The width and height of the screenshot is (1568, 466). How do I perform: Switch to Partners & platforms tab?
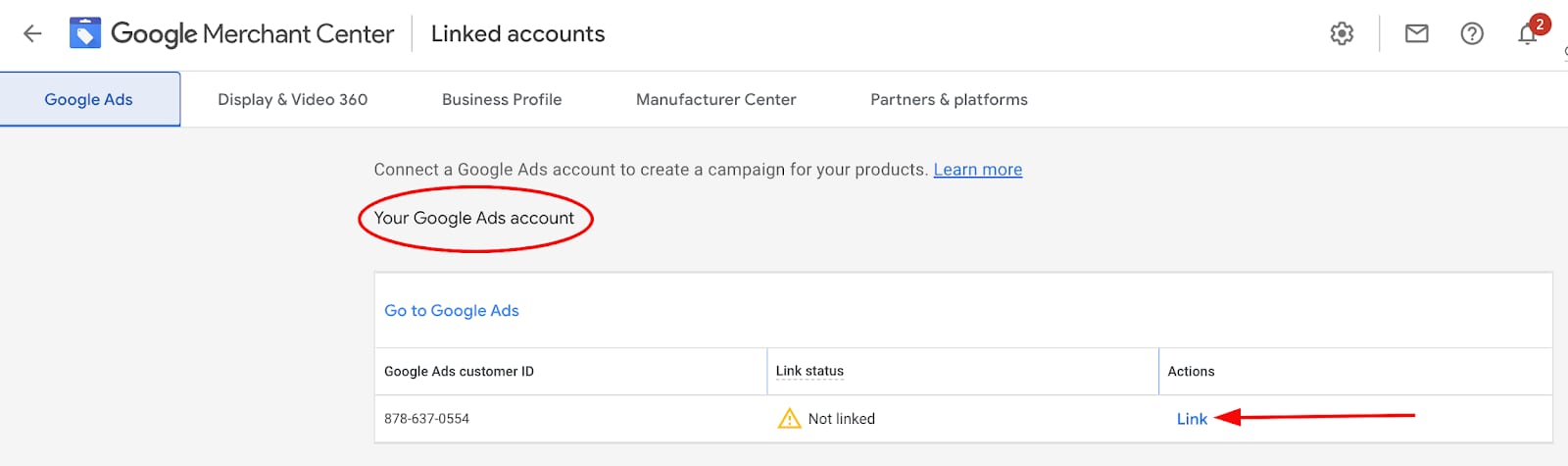point(949,100)
